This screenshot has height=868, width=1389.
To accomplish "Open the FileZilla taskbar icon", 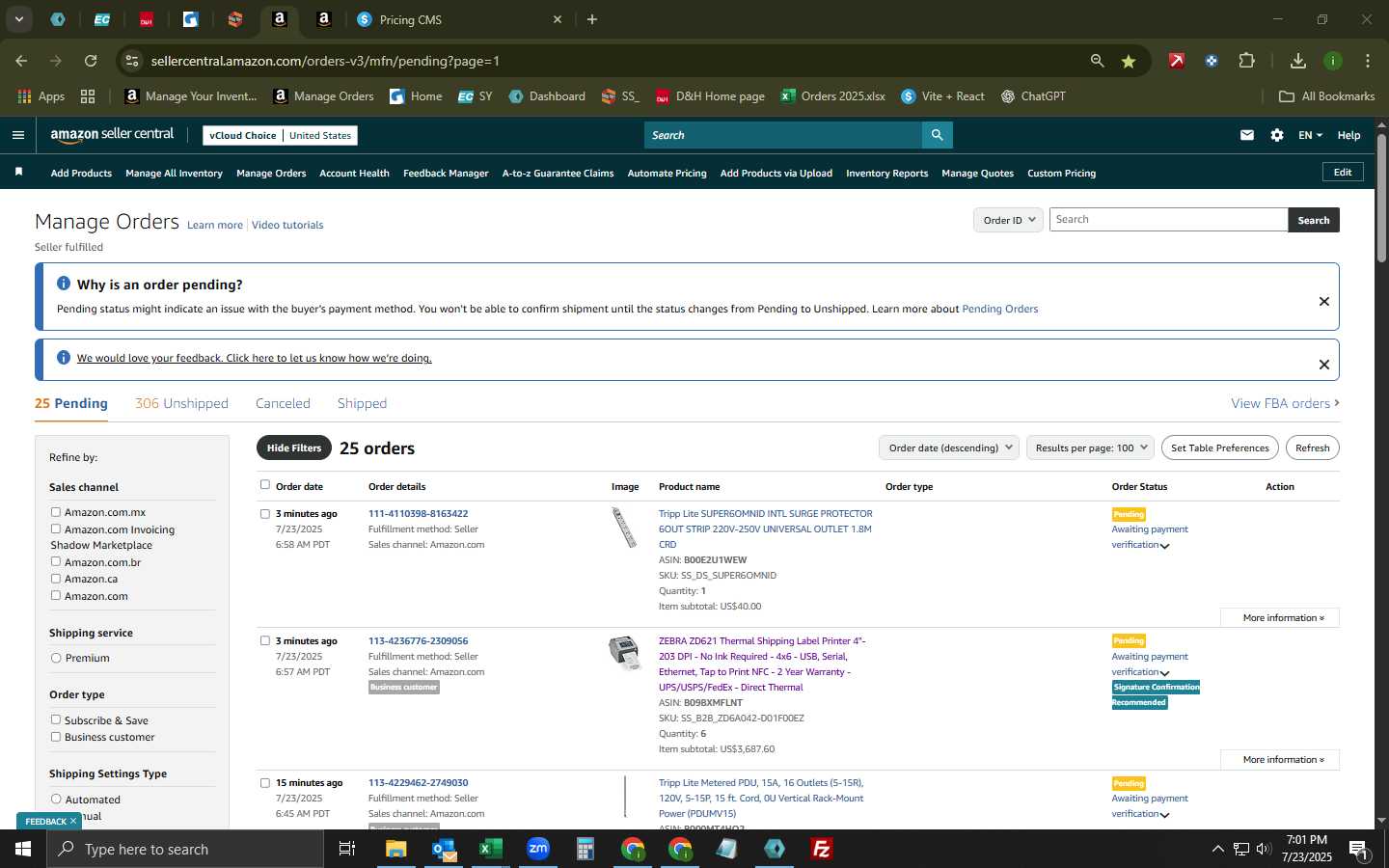I will pos(822,849).
